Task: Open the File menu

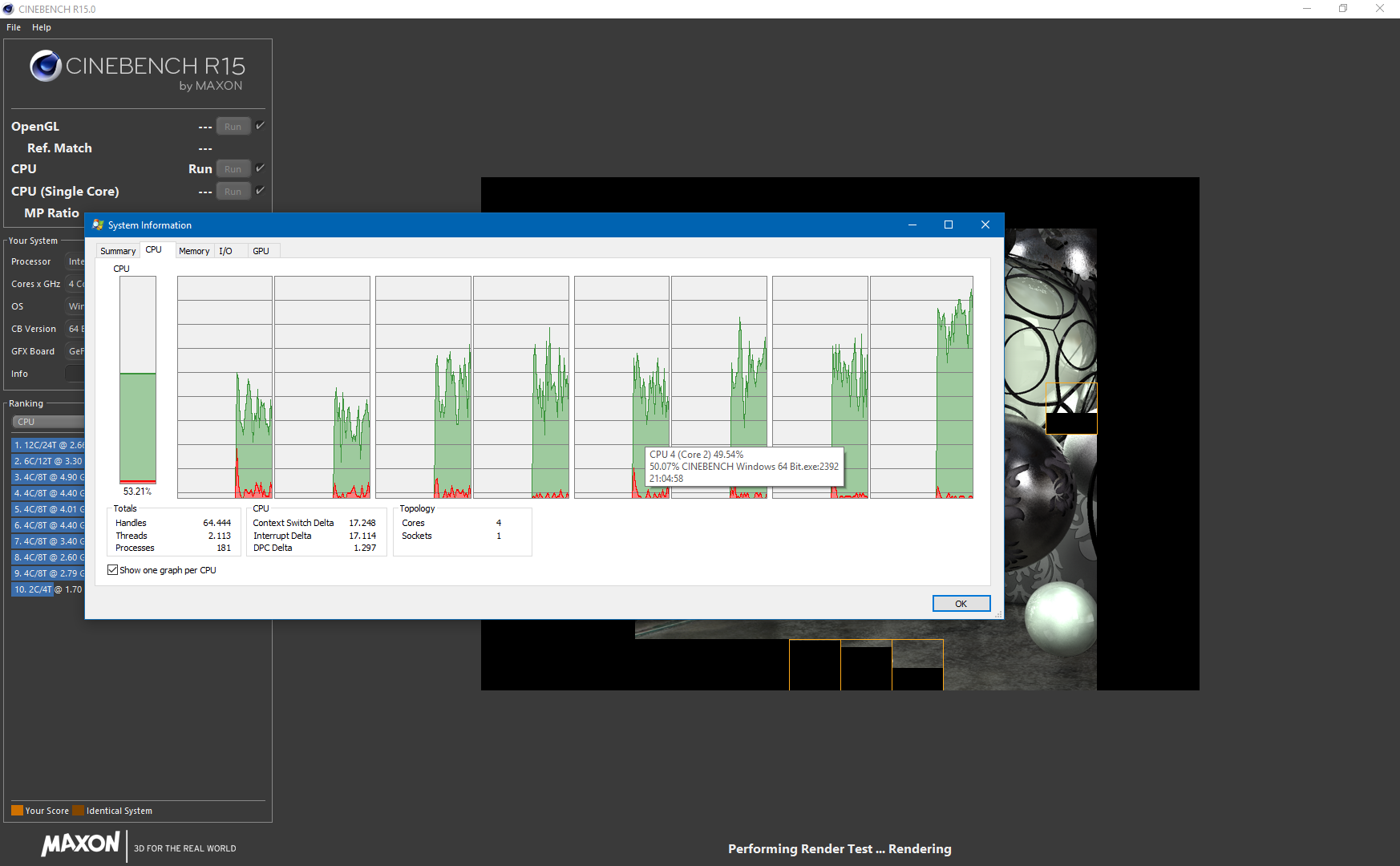Action: point(14,27)
